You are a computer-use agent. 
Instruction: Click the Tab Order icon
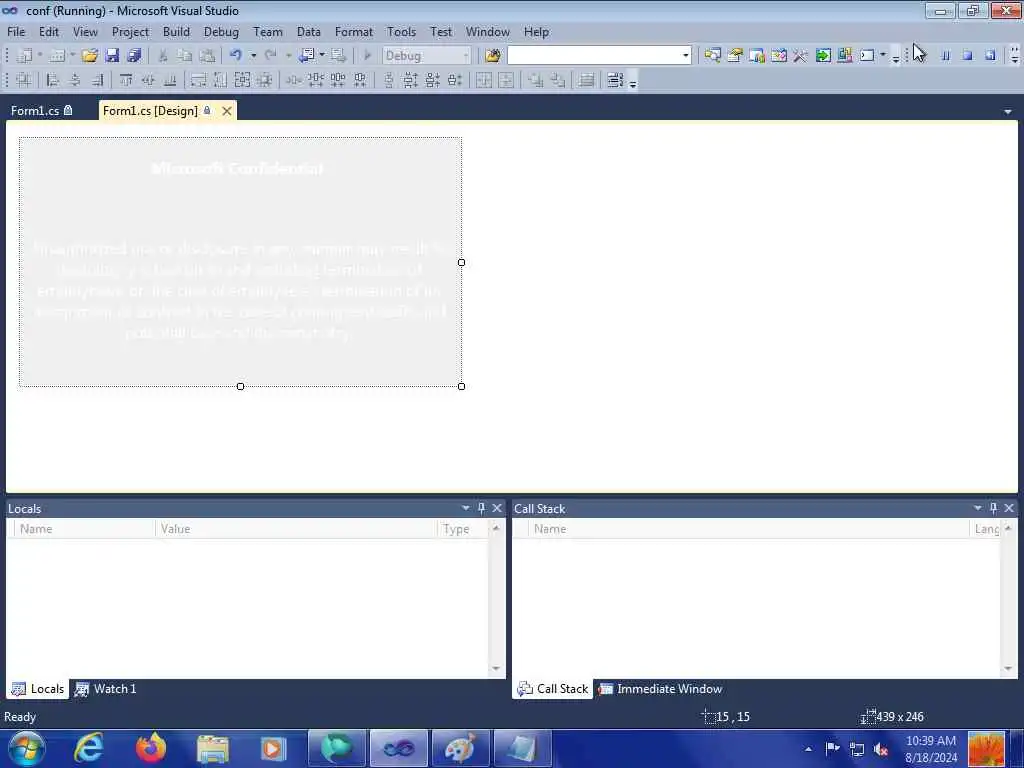point(615,80)
